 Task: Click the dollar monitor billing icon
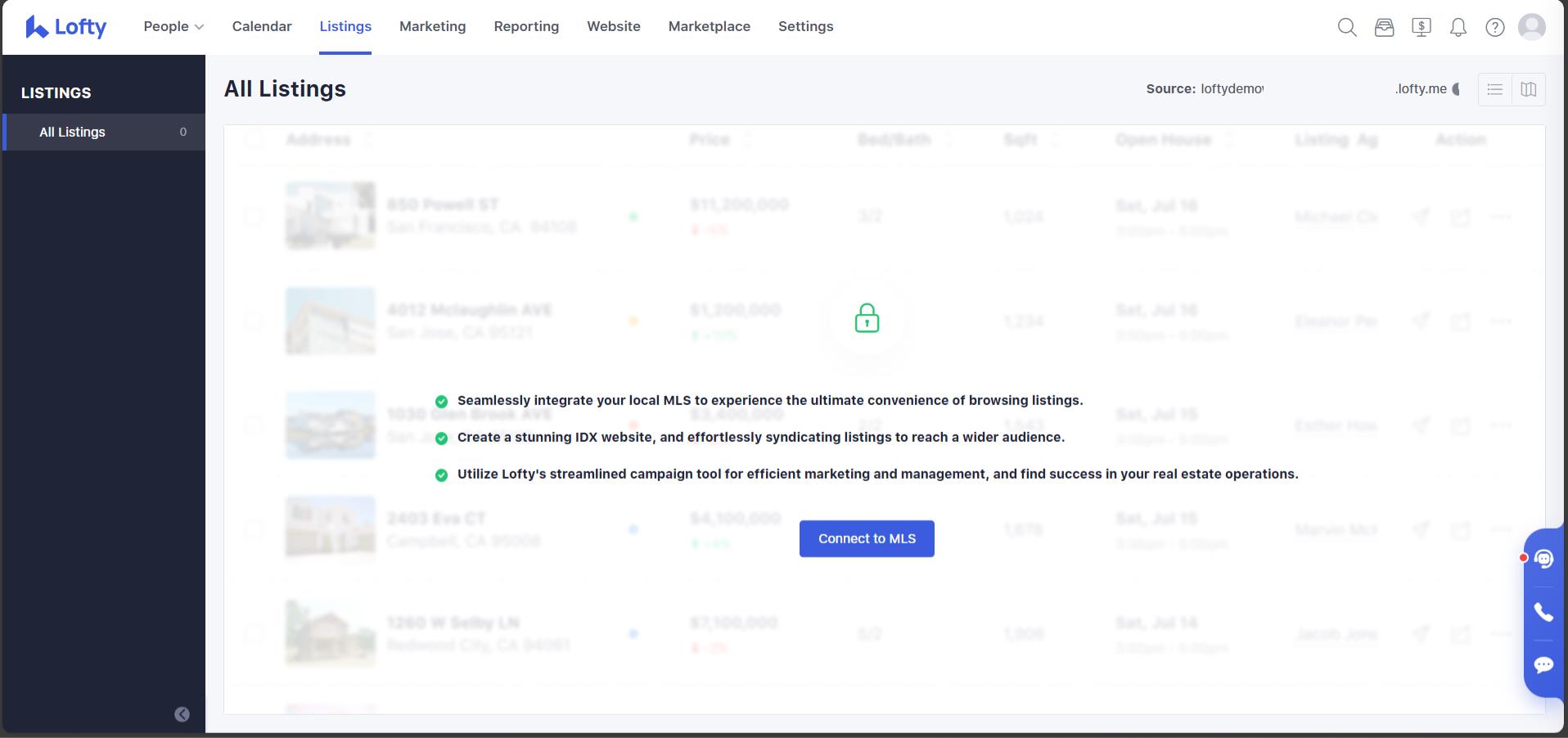point(1422,27)
